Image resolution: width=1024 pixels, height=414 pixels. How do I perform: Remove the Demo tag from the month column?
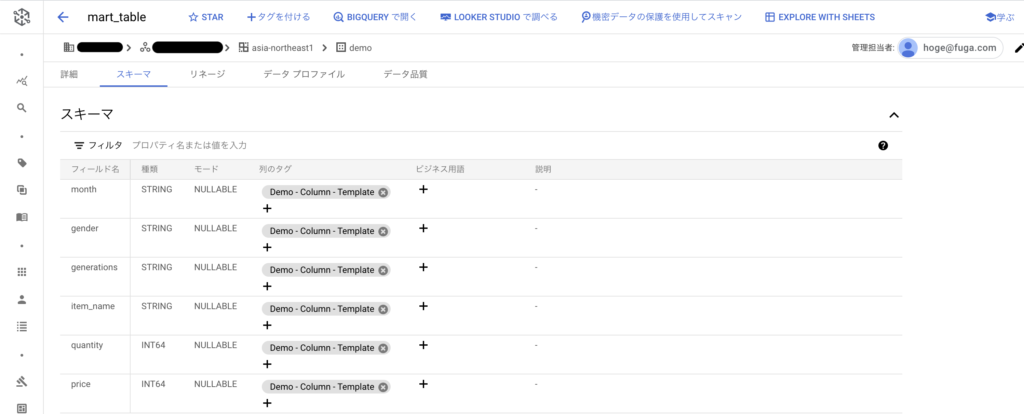pos(383,193)
